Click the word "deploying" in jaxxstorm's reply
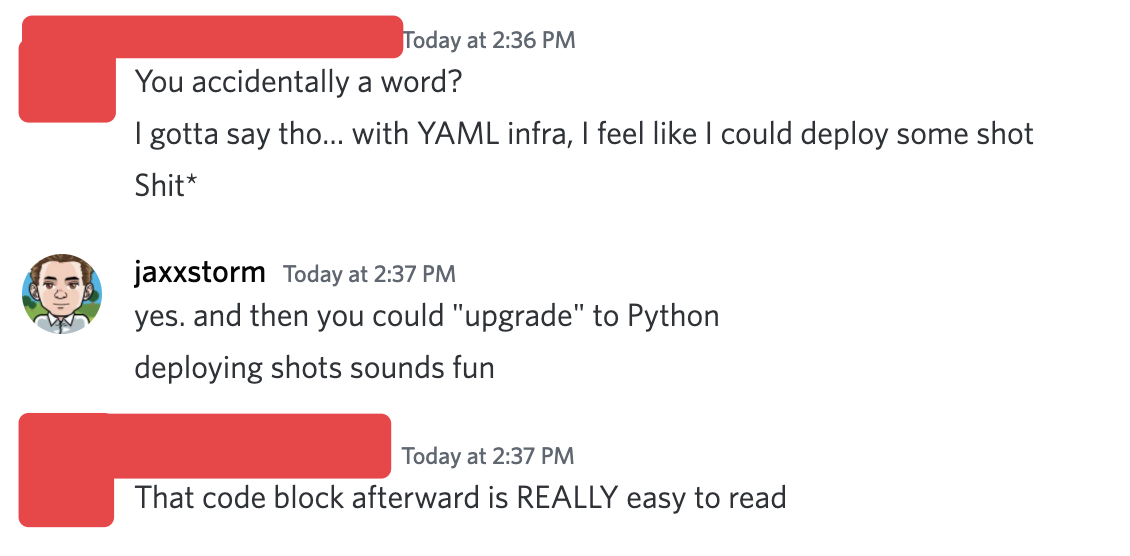The width and height of the screenshot is (1130, 556). pyautogui.click(x=198, y=368)
